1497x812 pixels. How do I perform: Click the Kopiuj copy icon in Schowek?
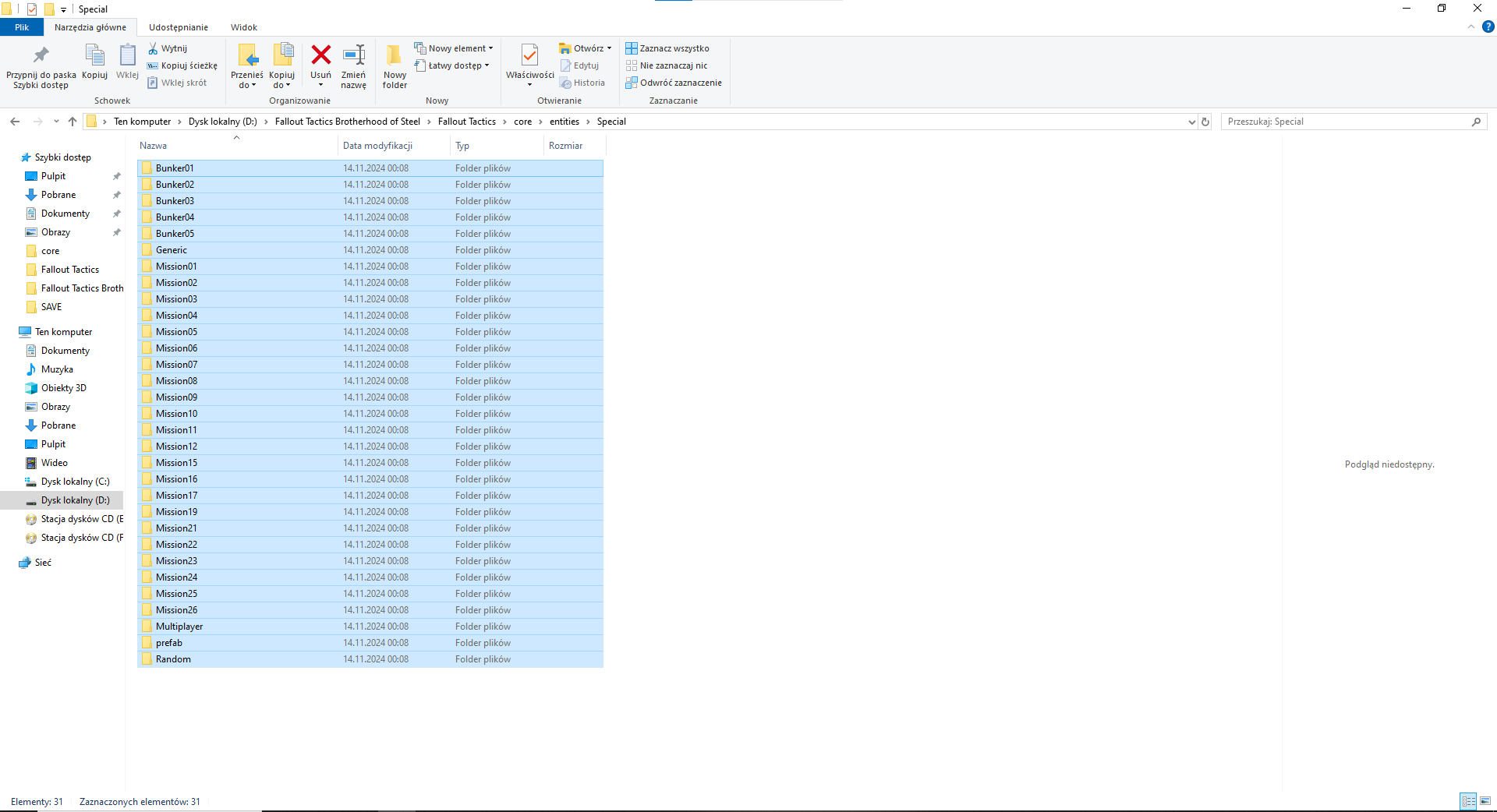click(95, 62)
